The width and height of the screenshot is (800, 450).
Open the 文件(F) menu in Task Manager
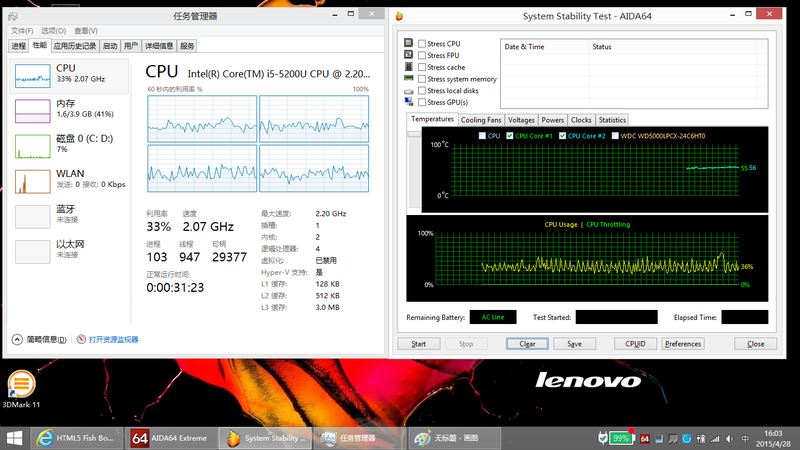point(22,31)
